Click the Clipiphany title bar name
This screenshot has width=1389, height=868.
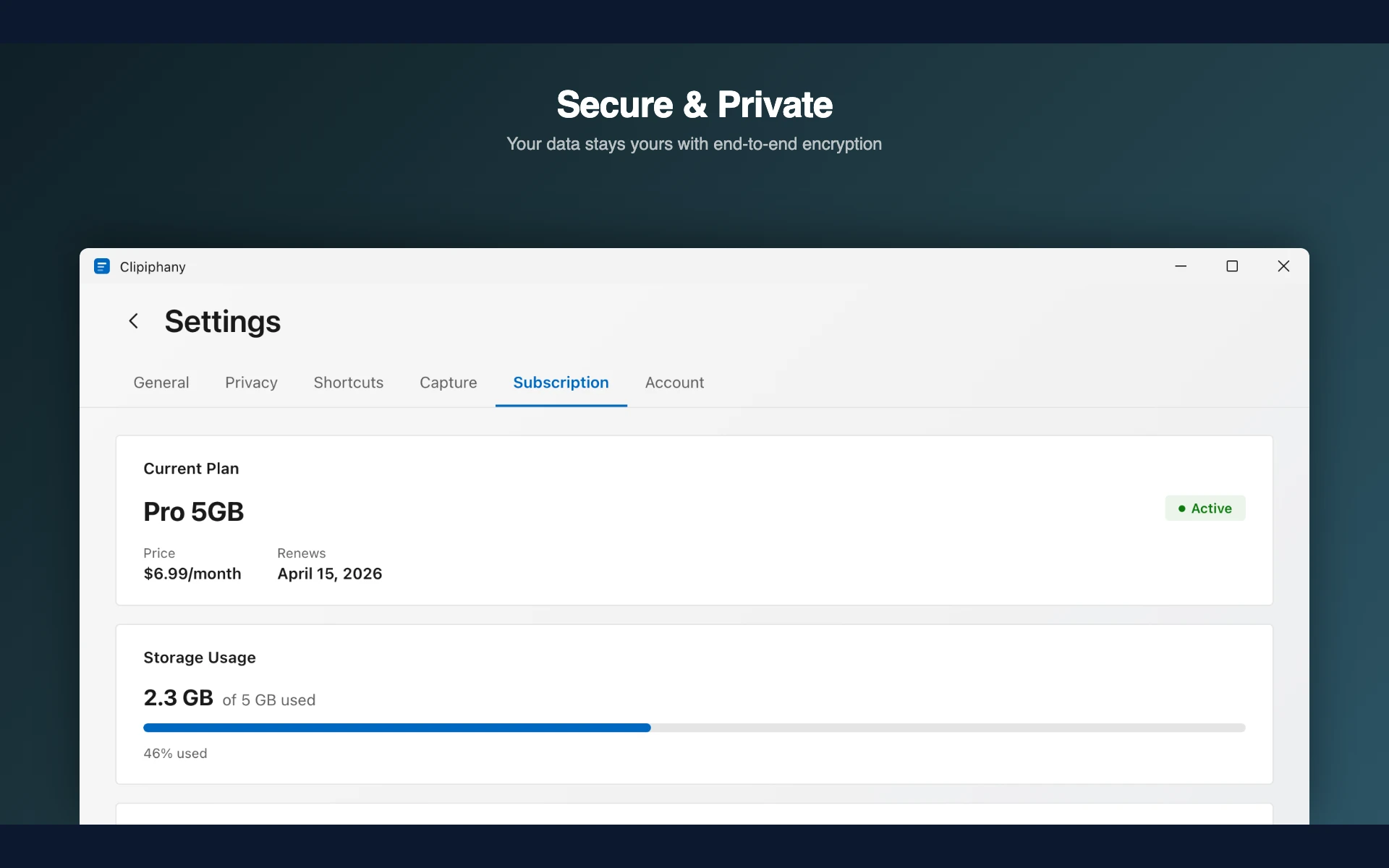click(153, 267)
